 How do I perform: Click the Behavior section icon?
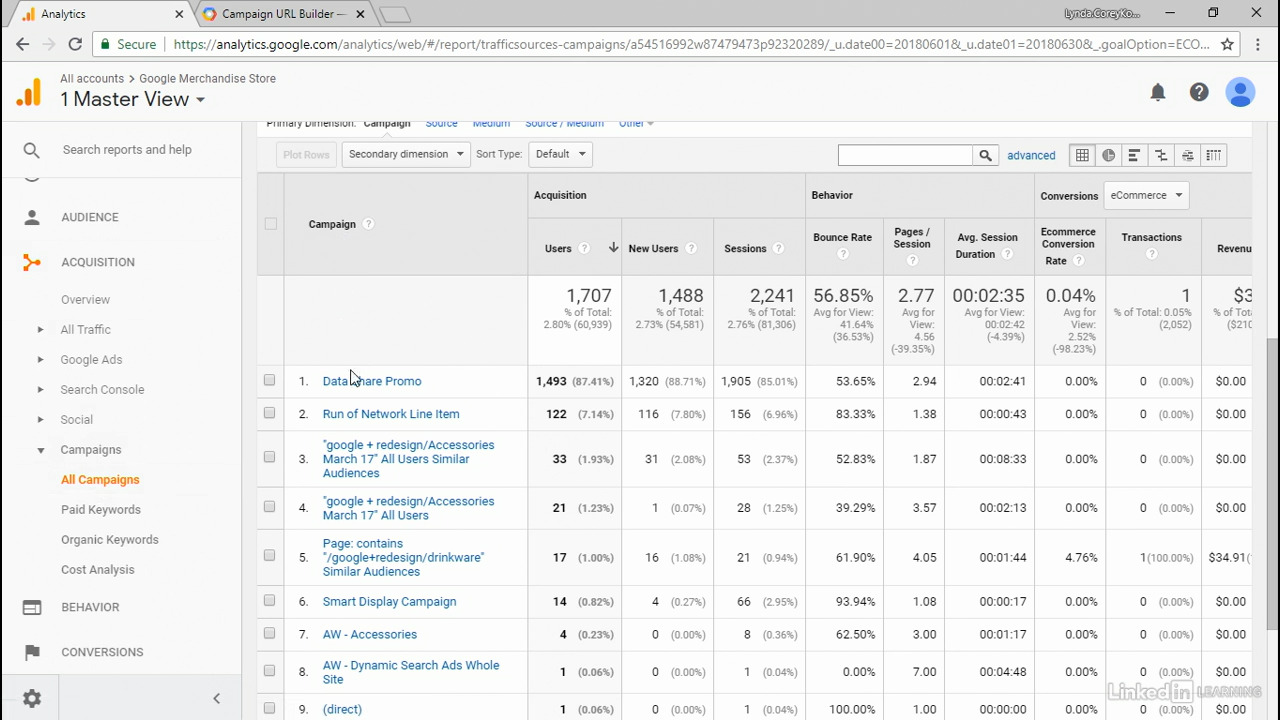(x=32, y=607)
